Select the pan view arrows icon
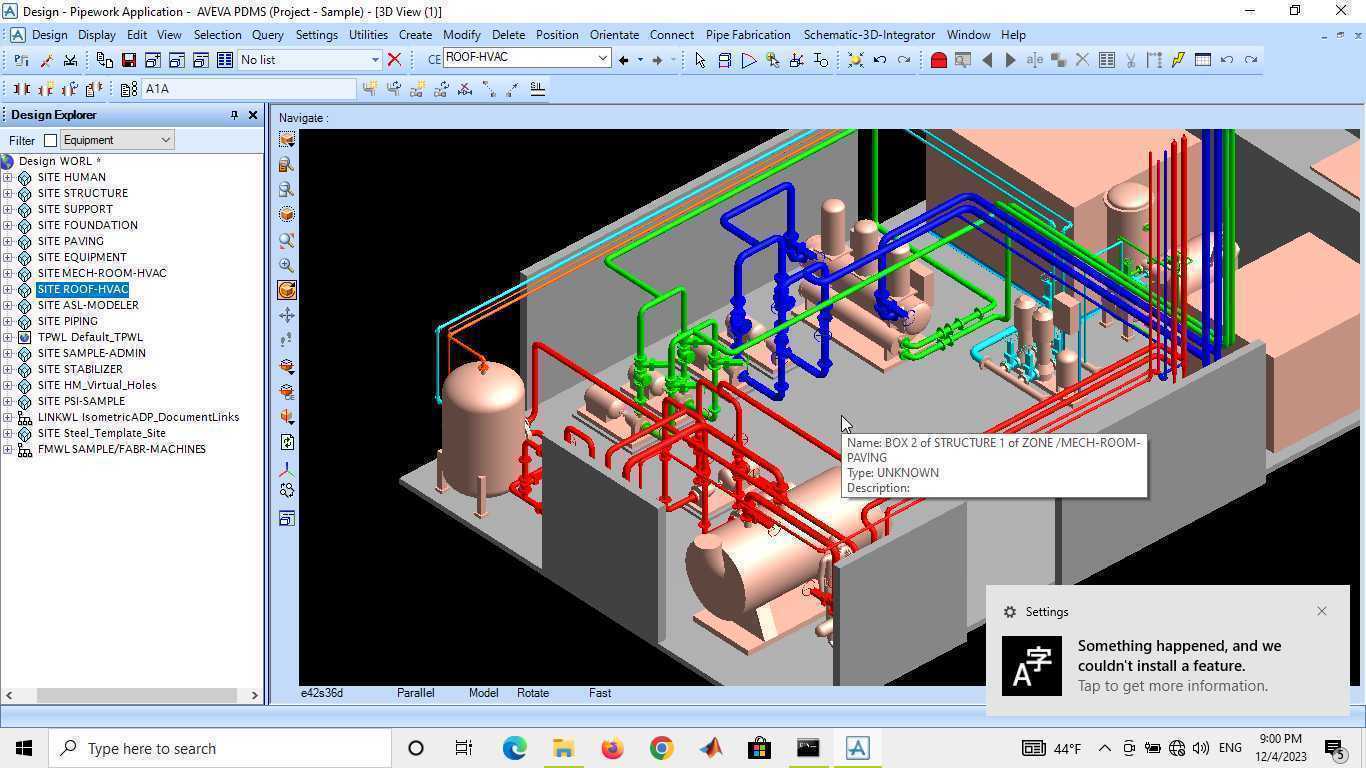1366x768 pixels. 287,315
